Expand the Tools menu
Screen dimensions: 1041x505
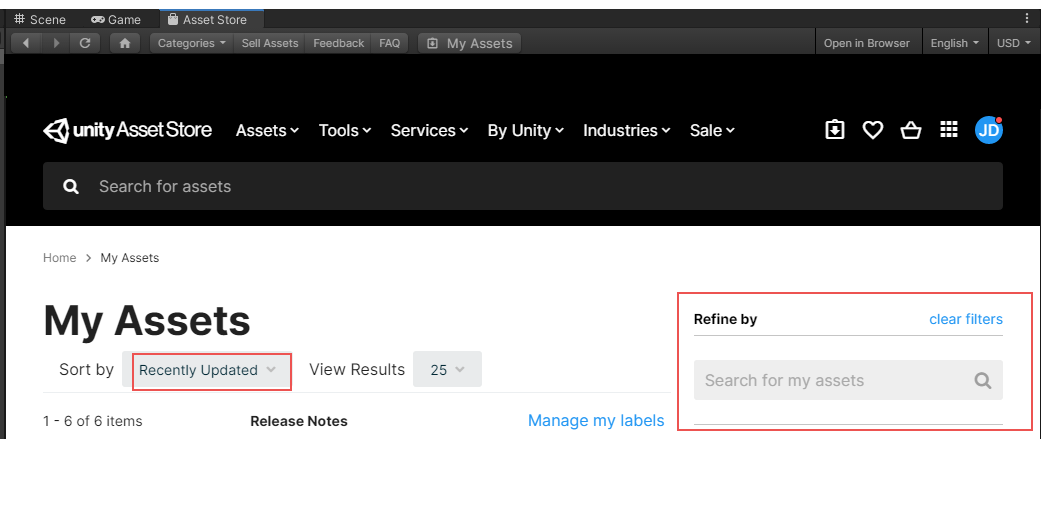[345, 131]
